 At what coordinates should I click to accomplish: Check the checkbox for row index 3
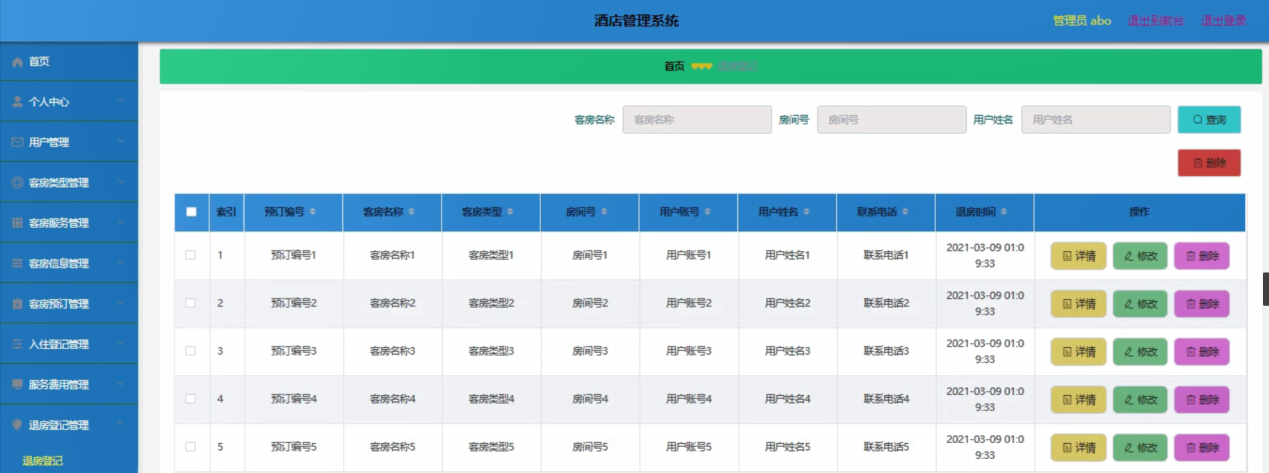(191, 351)
